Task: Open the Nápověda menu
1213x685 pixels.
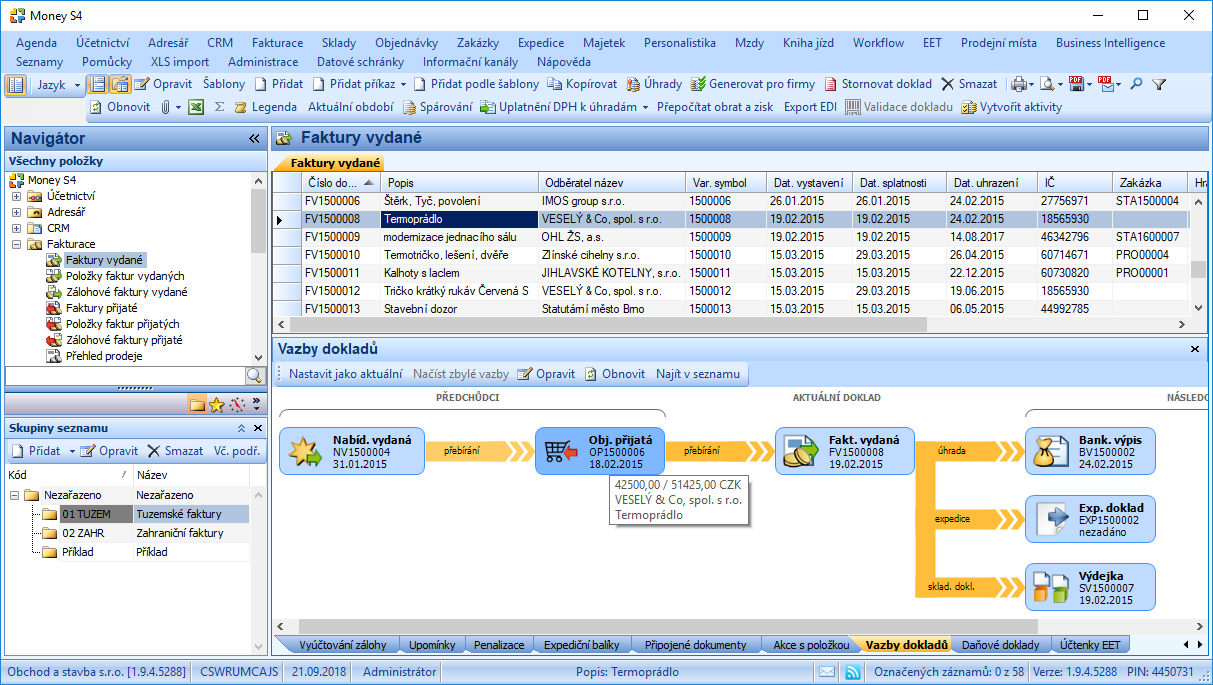Action: pyautogui.click(x=564, y=62)
